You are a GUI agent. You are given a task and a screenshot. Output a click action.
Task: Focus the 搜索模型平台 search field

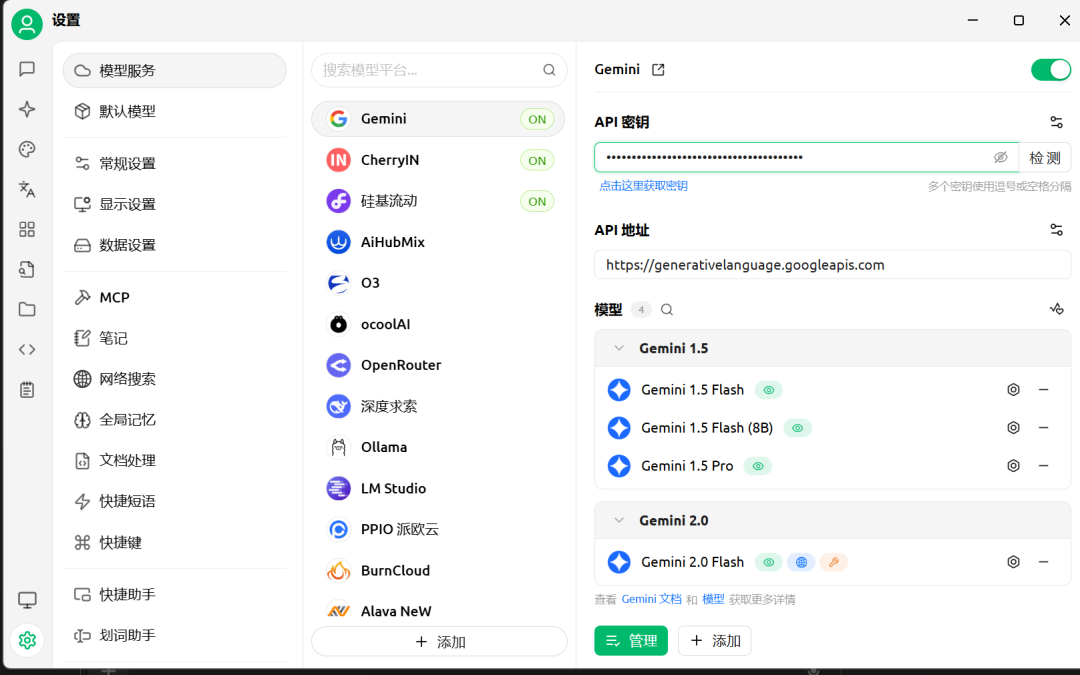click(x=439, y=70)
